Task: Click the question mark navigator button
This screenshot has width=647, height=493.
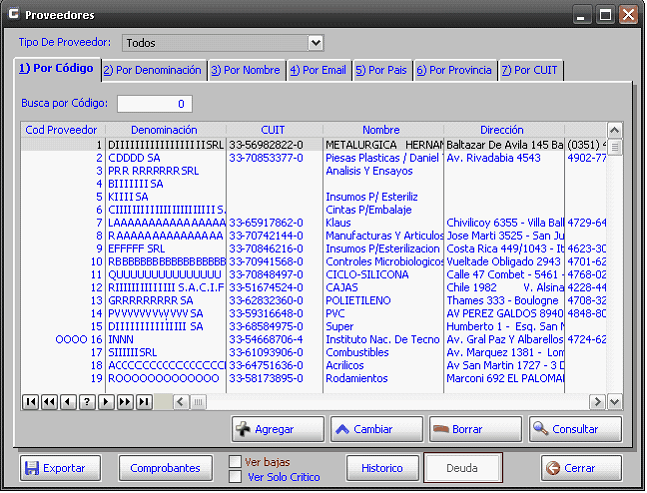Action: tap(87, 401)
